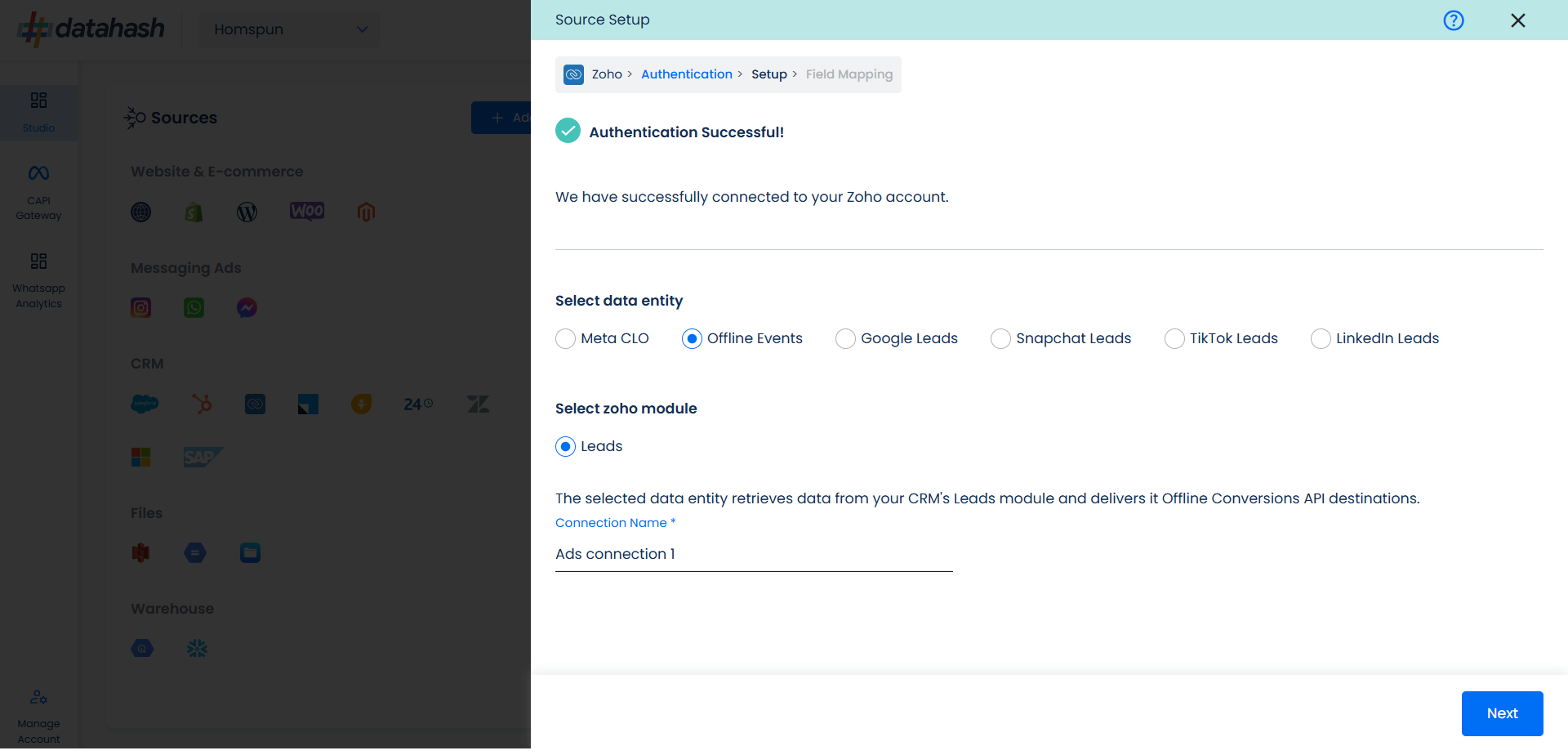This screenshot has height=755, width=1568.
Task: Go to Authentication breadcrumb step
Action: tap(687, 74)
